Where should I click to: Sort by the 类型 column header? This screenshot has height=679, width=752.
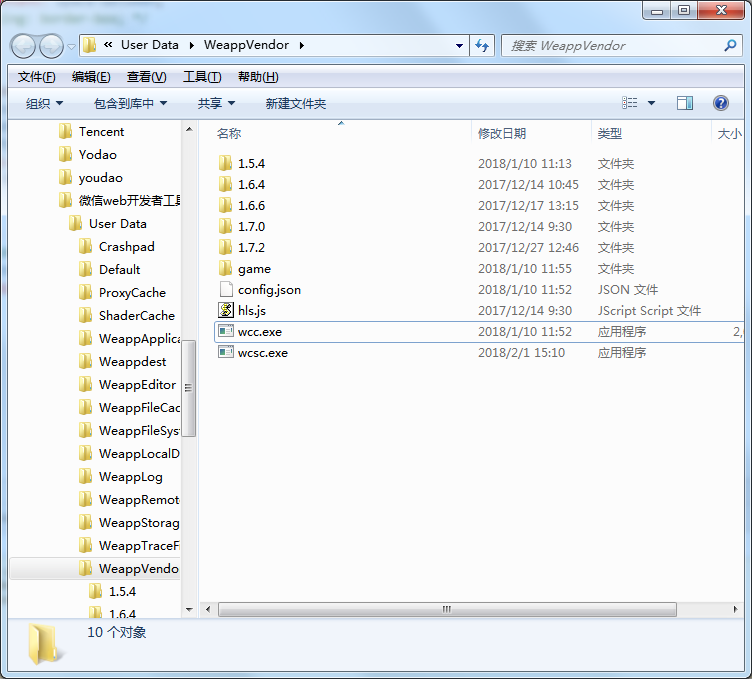(x=610, y=134)
